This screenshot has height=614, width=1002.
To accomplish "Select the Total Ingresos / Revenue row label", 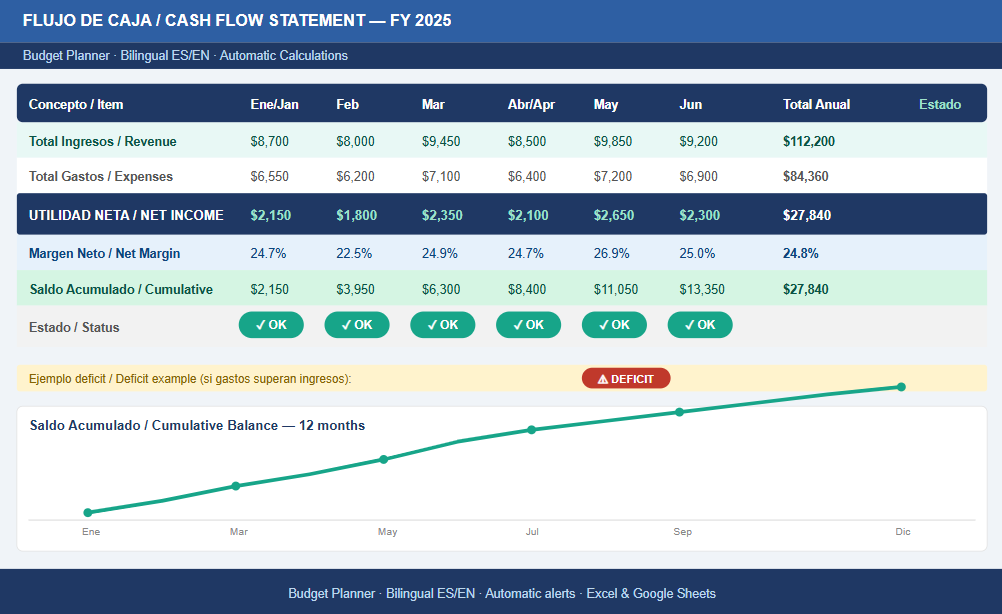I will pyautogui.click(x=102, y=141).
